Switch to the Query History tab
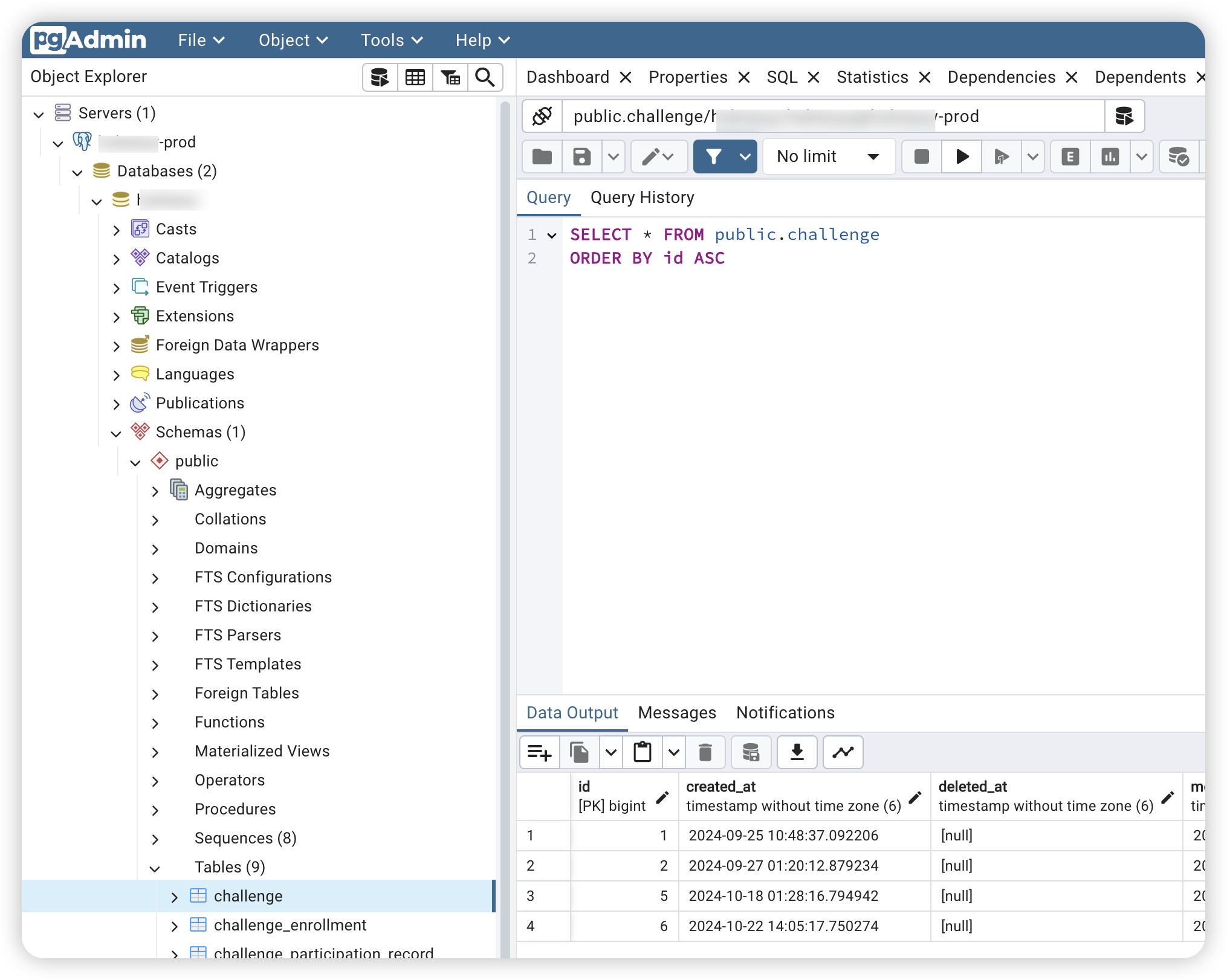Image resolution: width=1227 pixels, height=980 pixels. 642,198
